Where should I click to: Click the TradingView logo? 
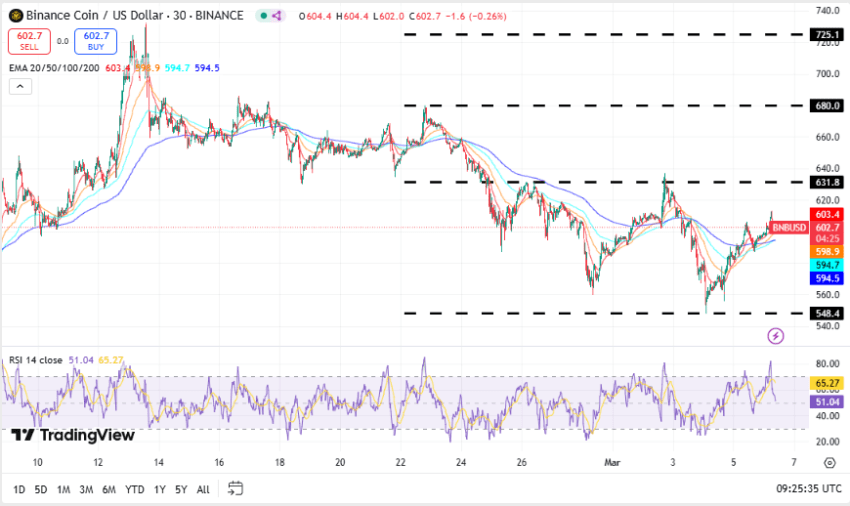click(x=72, y=435)
